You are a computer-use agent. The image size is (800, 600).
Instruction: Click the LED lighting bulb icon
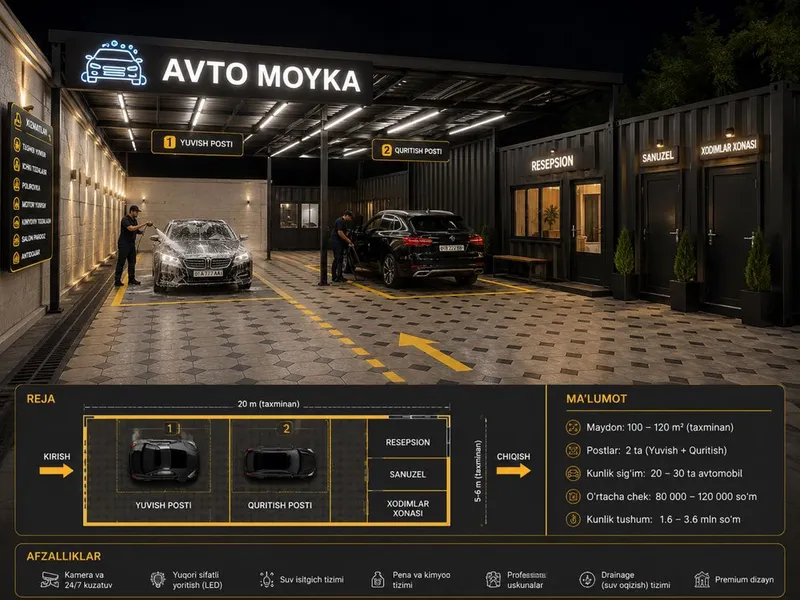pyautogui.click(x=158, y=580)
